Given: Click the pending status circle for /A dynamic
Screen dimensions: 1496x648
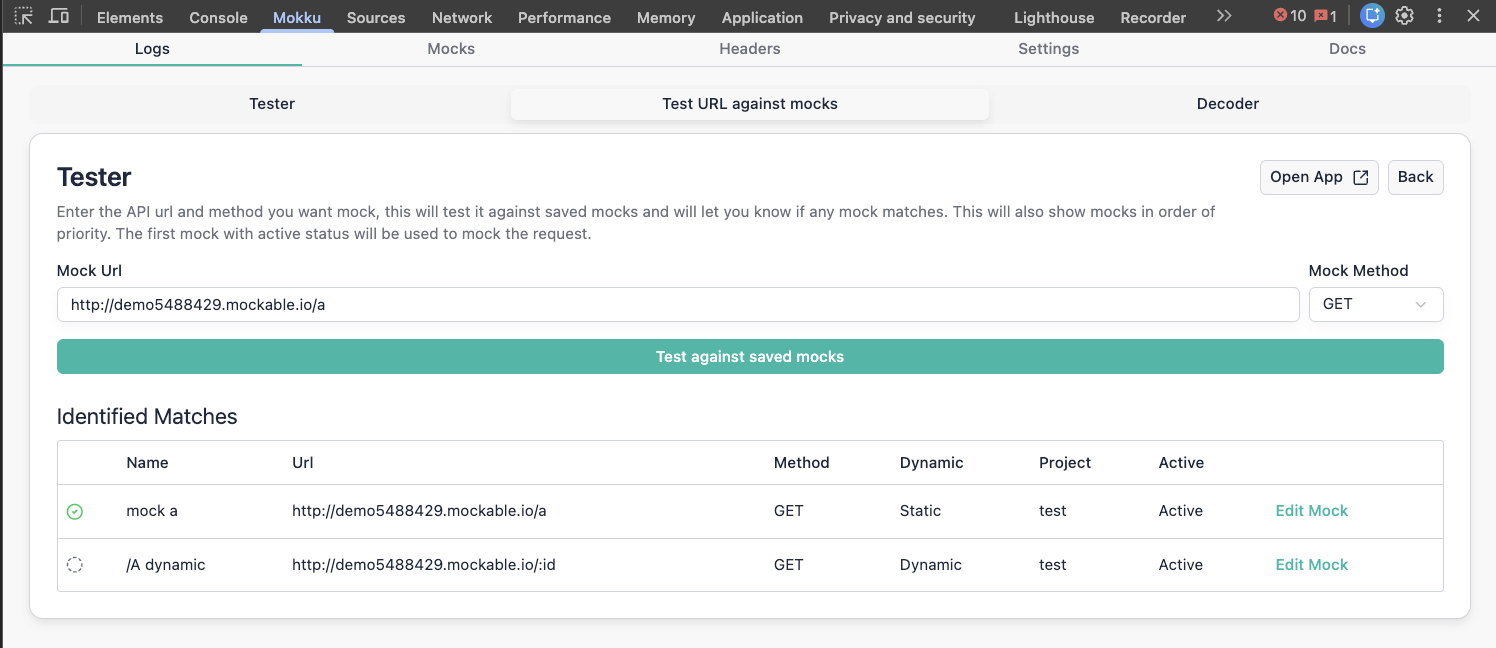Looking at the screenshot, I should click(75, 564).
